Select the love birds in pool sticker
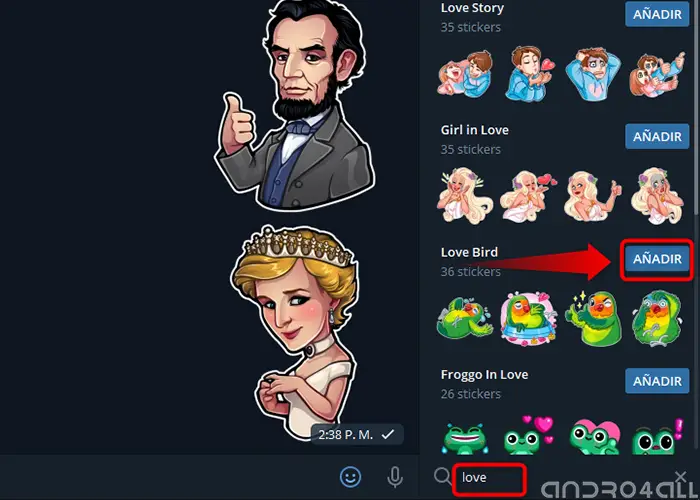Screen dimensions: 700x500 (529, 319)
